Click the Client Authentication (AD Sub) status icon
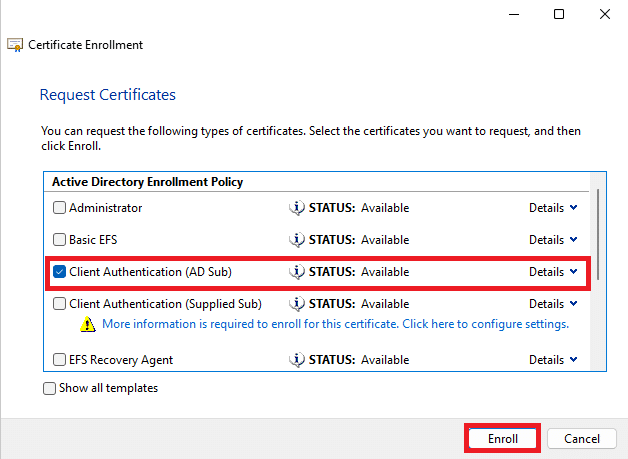The image size is (628, 459). (x=296, y=272)
